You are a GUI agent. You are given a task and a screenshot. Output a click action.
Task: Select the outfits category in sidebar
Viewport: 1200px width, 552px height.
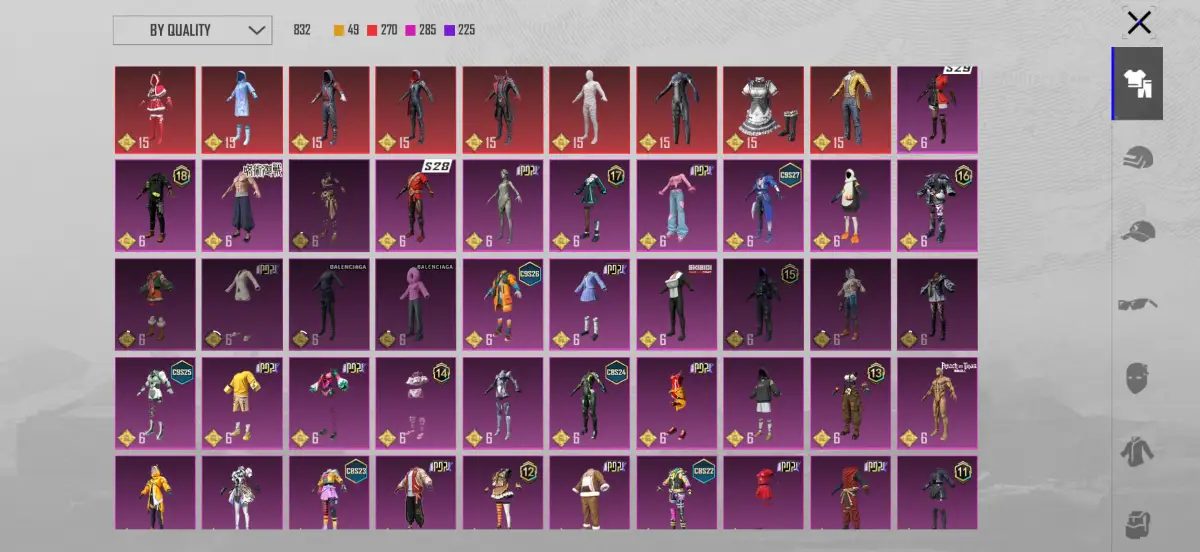click(x=1138, y=83)
